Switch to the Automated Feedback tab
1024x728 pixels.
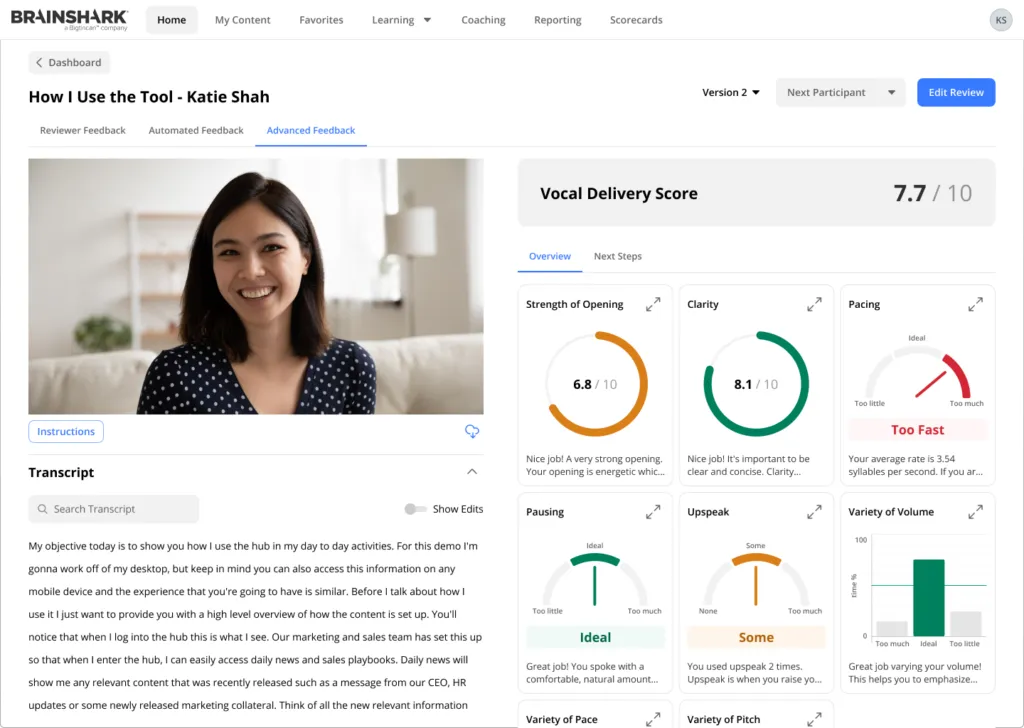[196, 131]
